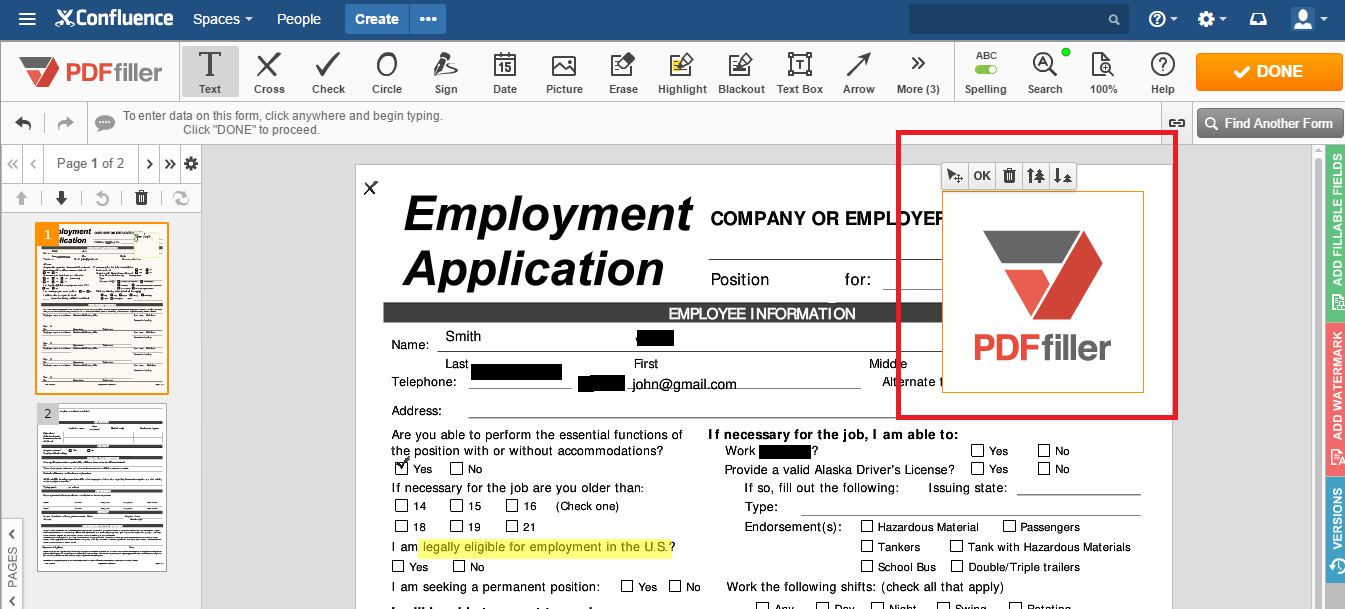Image resolution: width=1345 pixels, height=609 pixels.
Task: Open create options ellipsis menu
Action: (429, 19)
